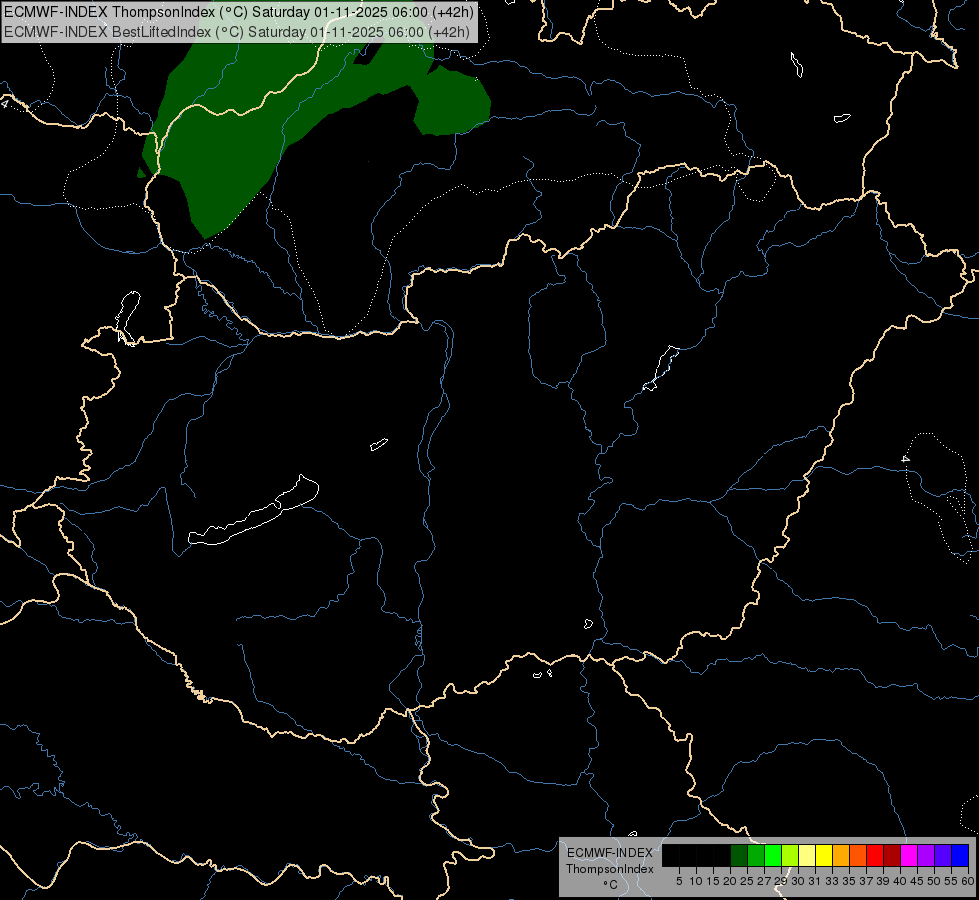Click the legend scale value '30'
This screenshot has height=900, width=979.
(798, 881)
